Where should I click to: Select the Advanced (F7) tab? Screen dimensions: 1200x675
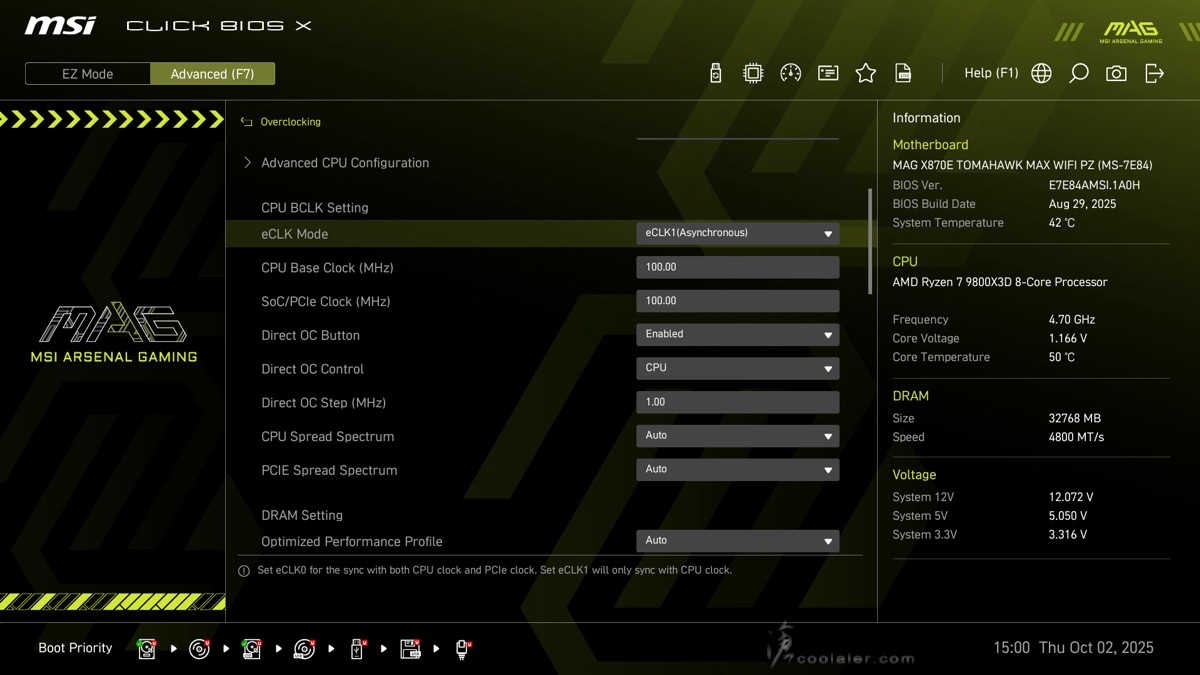(x=212, y=74)
